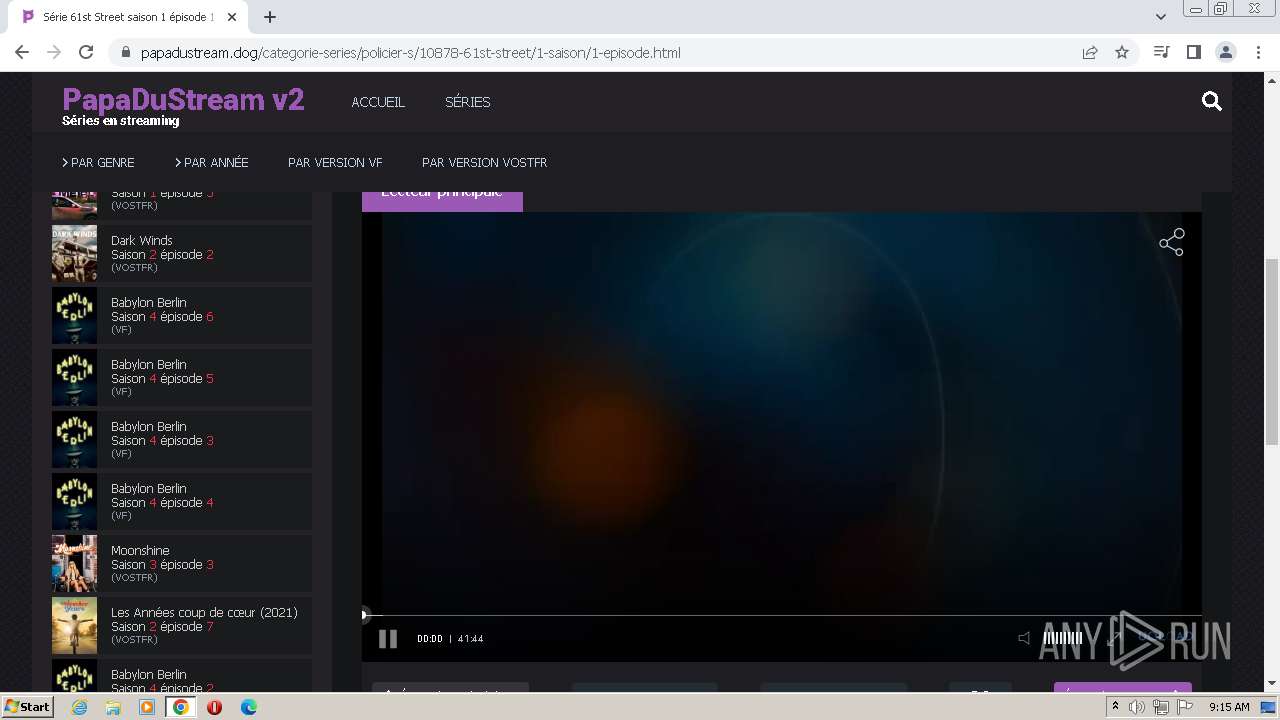Image resolution: width=1280 pixels, height=720 pixels.
Task: Open the media player taskbar icon
Action: [147, 707]
